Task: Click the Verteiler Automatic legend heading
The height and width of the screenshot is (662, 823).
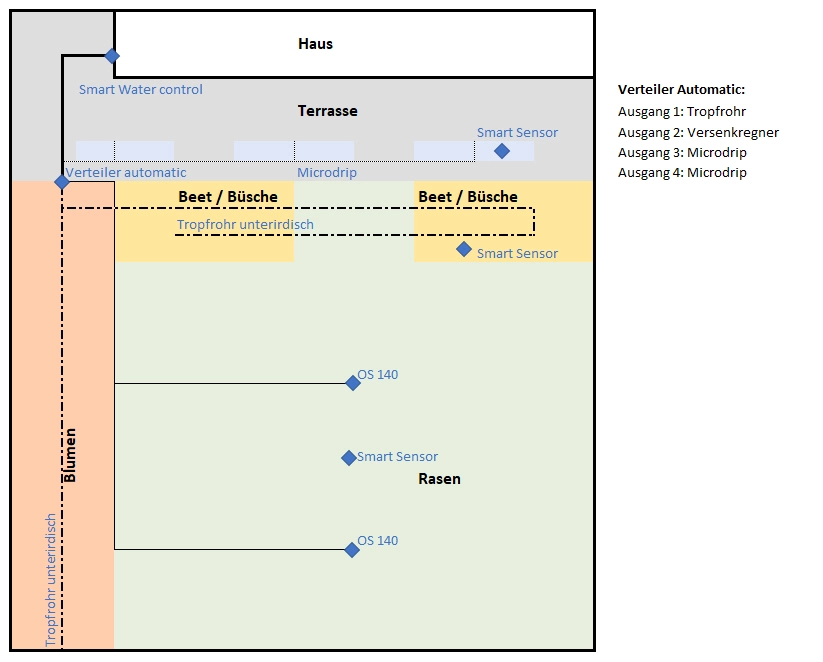Action: pyautogui.click(x=681, y=89)
